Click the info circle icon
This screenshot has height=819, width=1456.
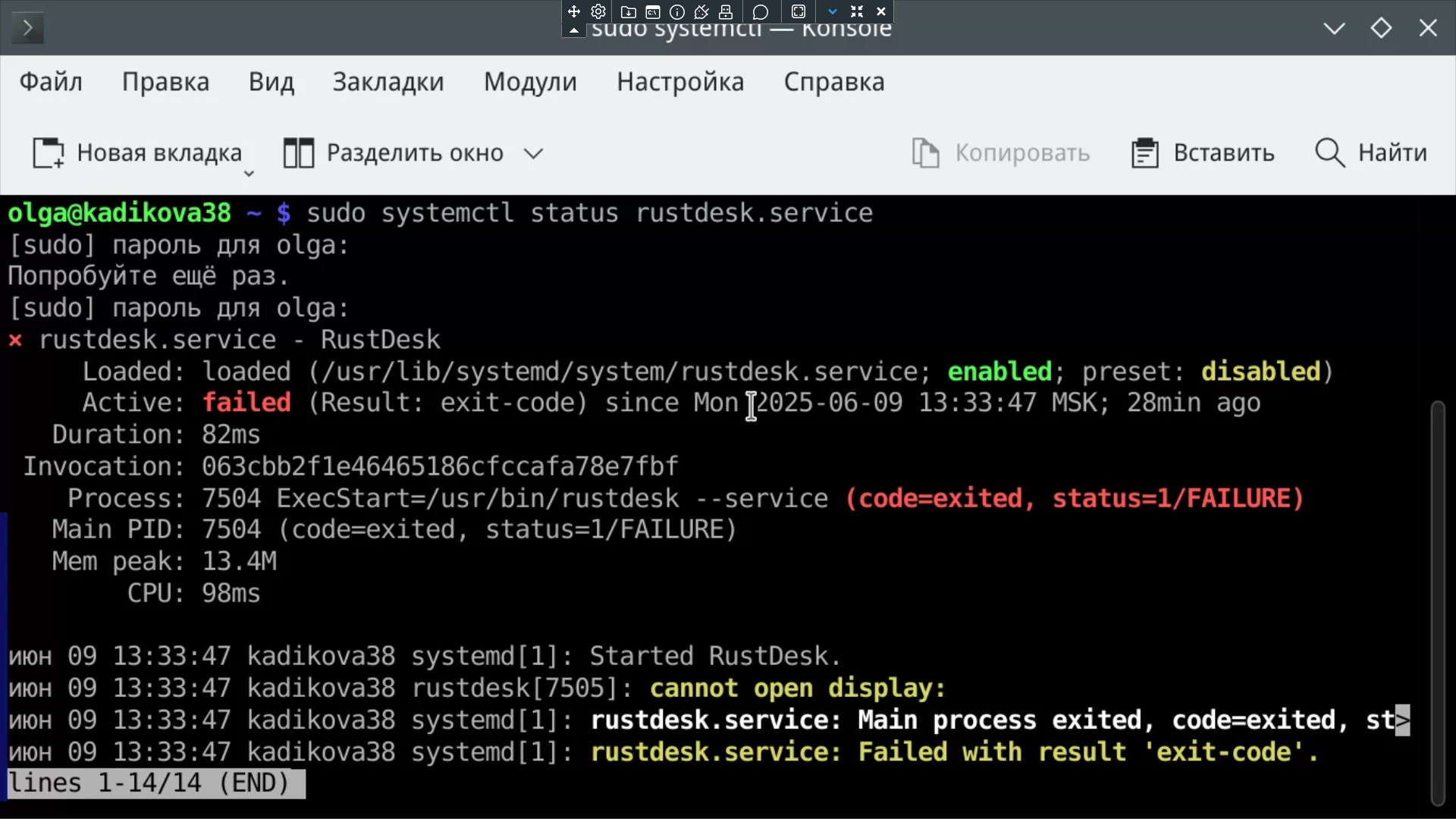click(677, 11)
